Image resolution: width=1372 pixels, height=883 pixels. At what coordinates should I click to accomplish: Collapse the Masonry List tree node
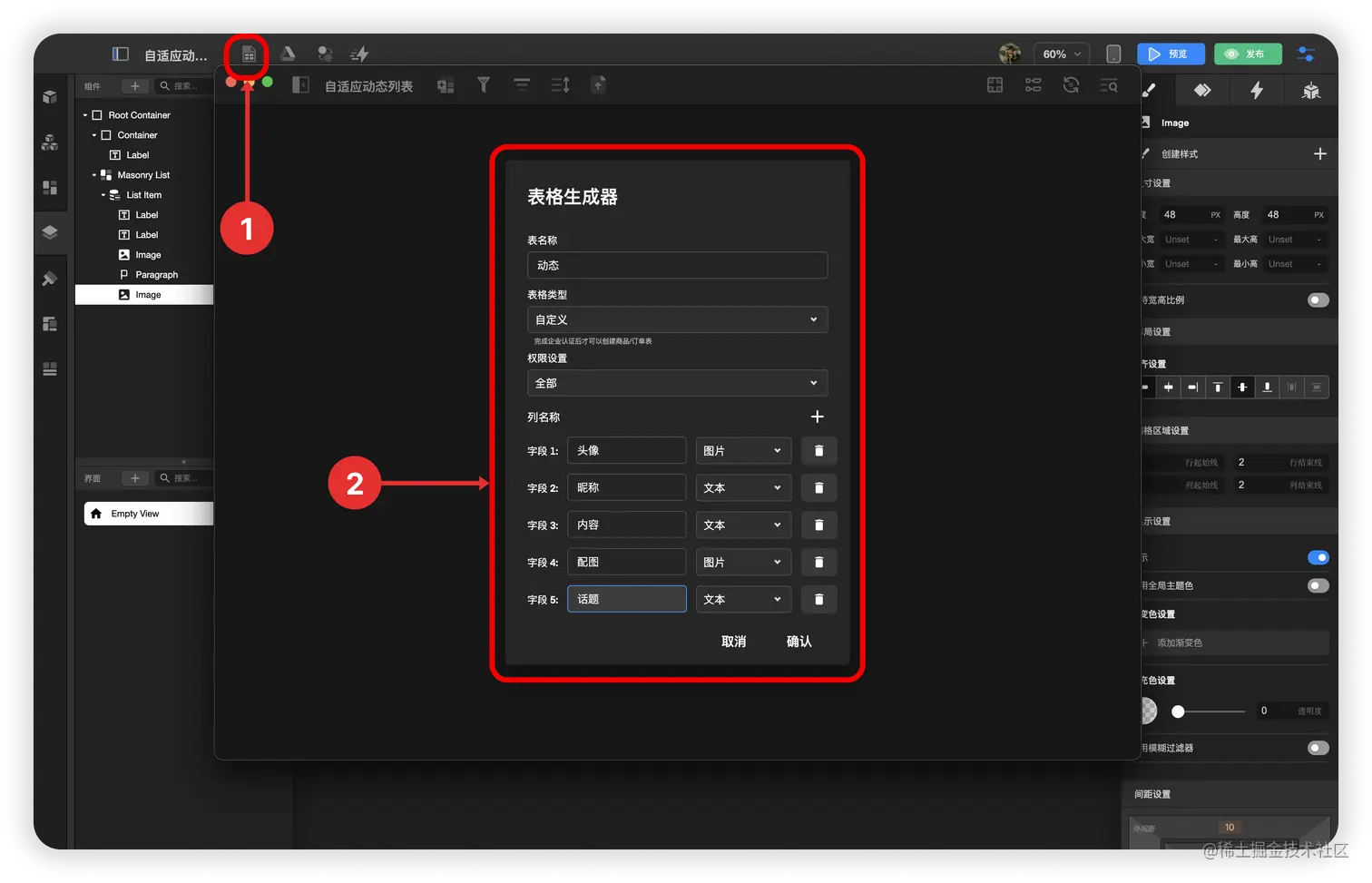(x=94, y=175)
